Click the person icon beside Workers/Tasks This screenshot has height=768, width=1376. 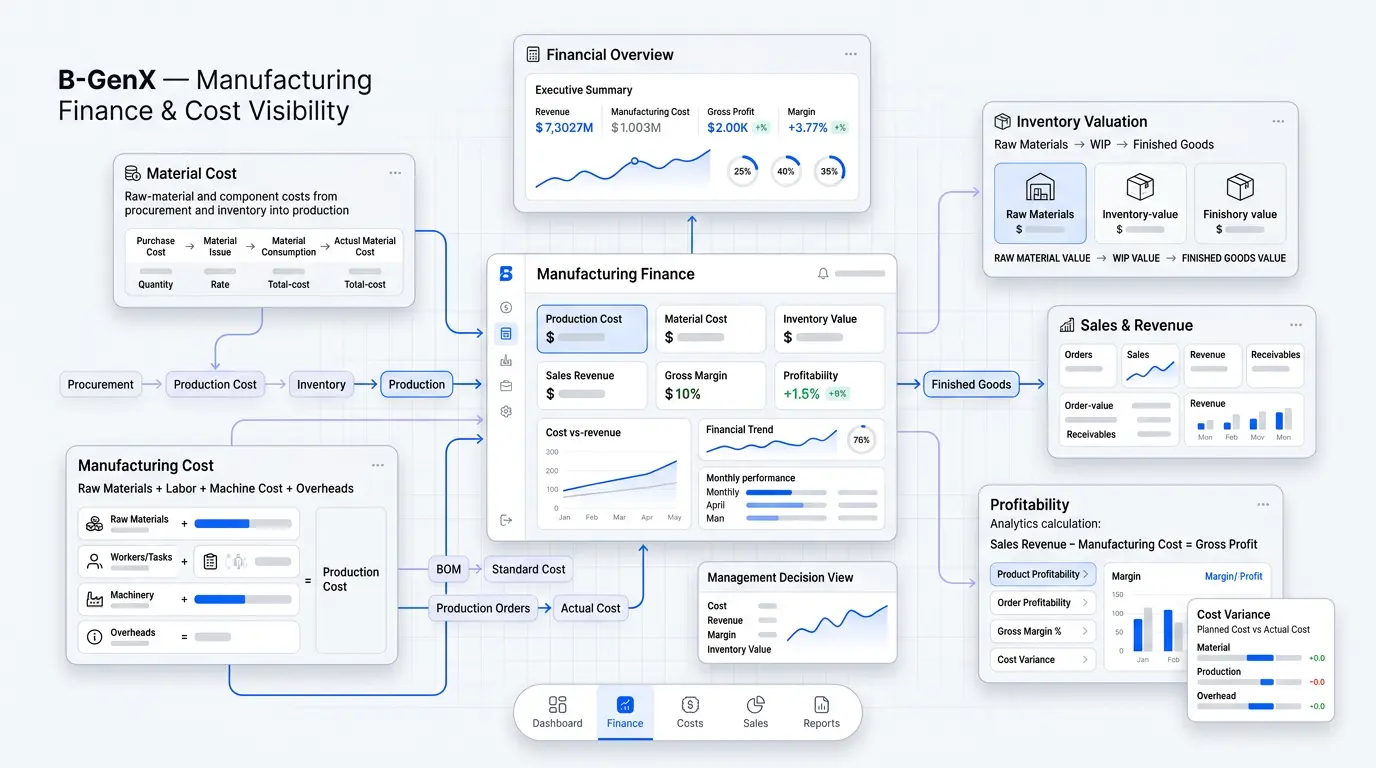coord(95,561)
